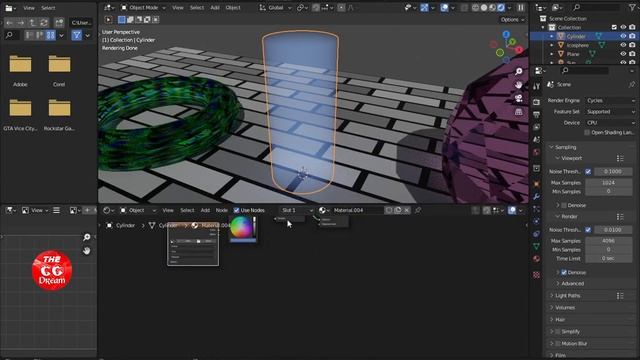Open the viewport View menu
Screen dimensions: 640x360
pyautogui.click(x=178, y=8)
